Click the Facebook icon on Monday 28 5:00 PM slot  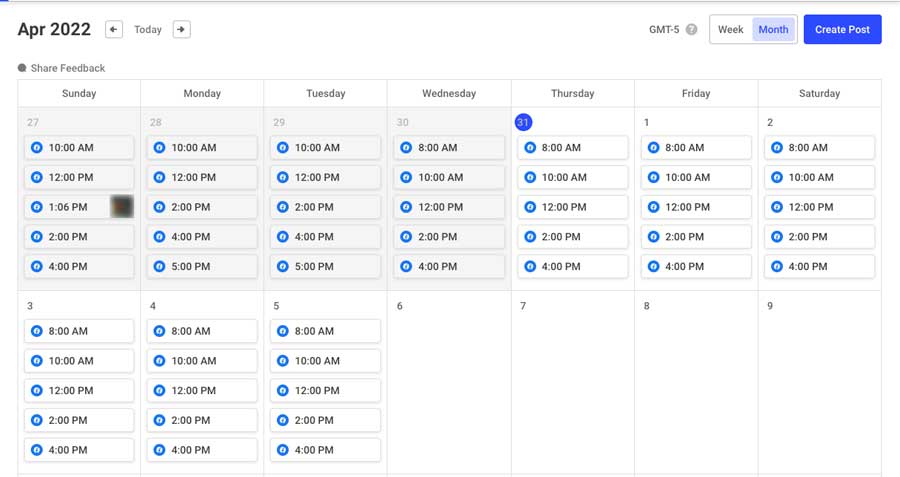pos(160,267)
